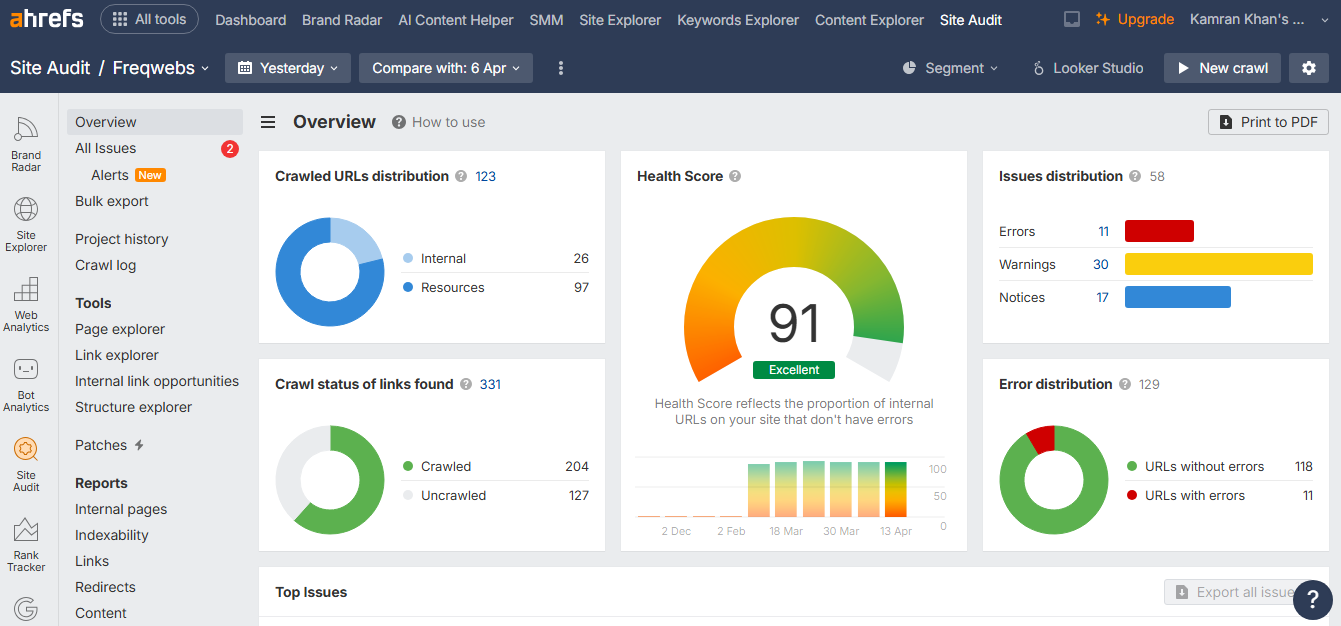Open the Segment dropdown
The image size is (1341, 626).
point(950,68)
